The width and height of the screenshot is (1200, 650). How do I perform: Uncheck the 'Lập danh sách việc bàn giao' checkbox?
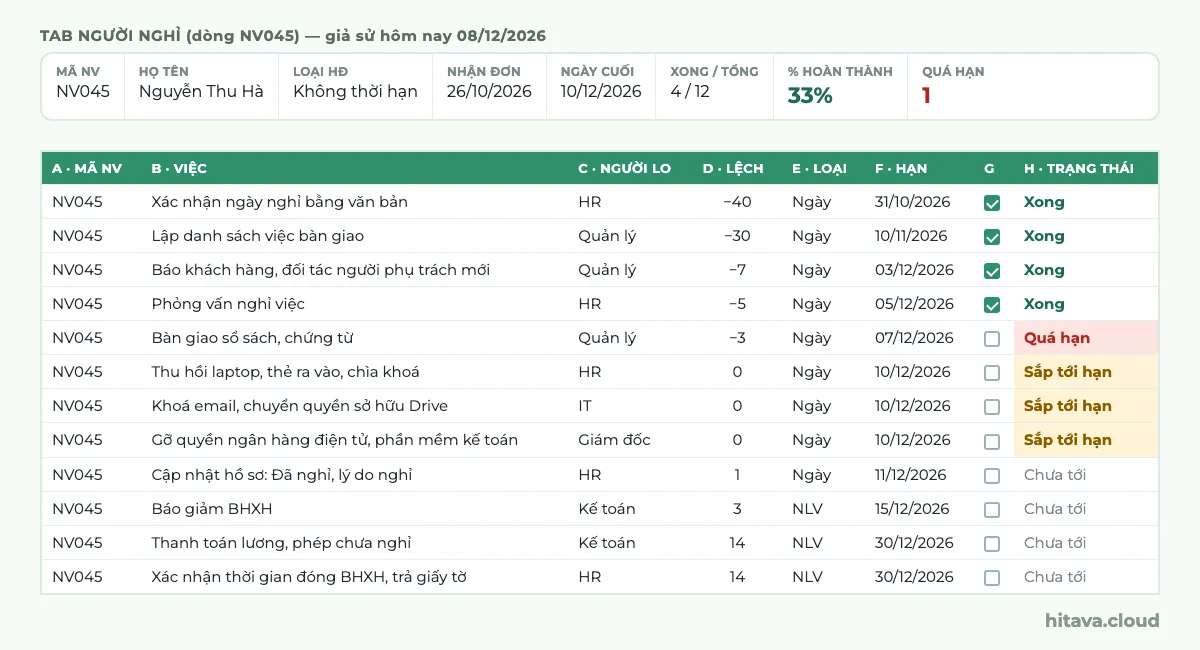(992, 237)
